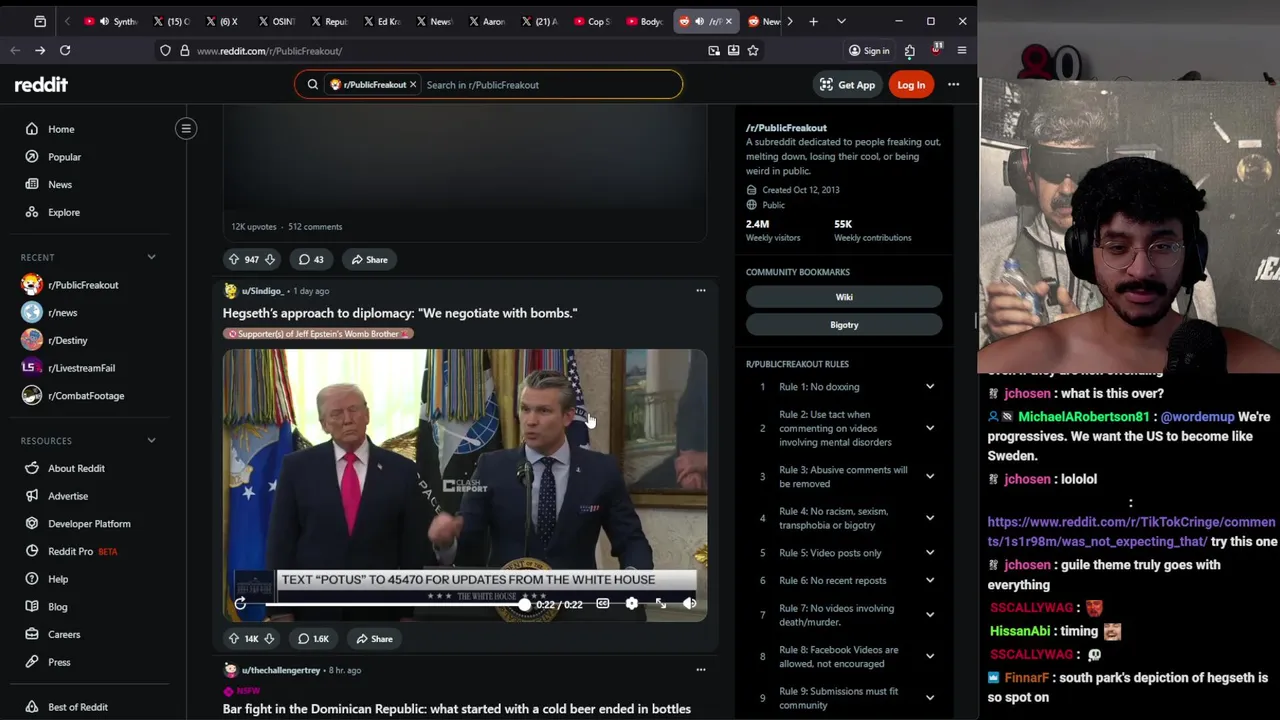Open the 1.6K comments on Hegseth post
1280x720 pixels.
[x=313, y=638]
